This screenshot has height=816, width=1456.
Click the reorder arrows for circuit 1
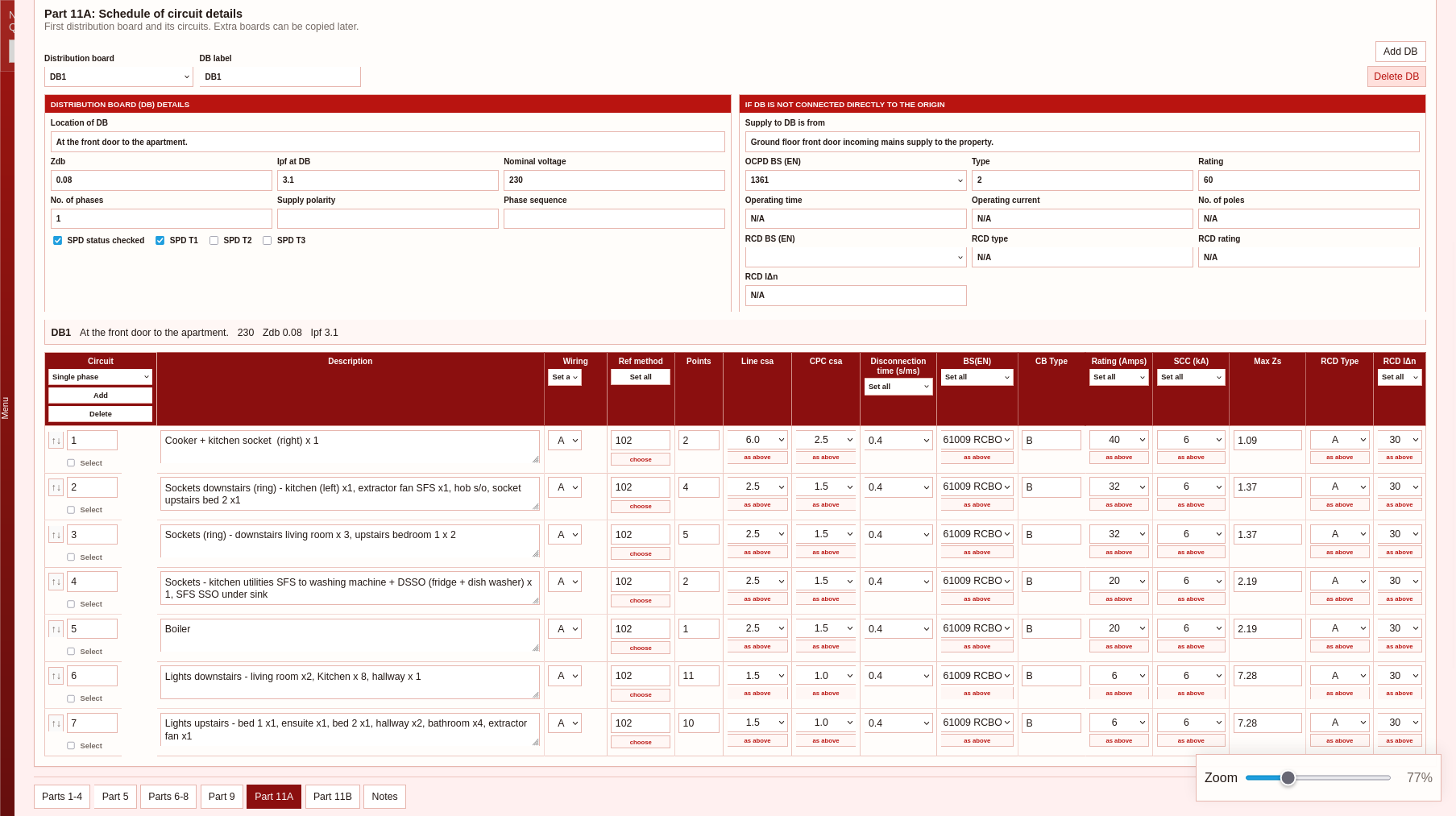coord(56,441)
